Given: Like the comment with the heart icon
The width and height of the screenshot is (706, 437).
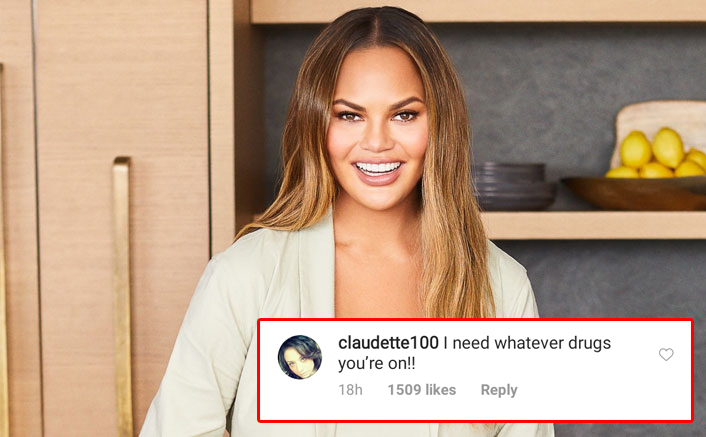Looking at the screenshot, I should pos(666,355).
